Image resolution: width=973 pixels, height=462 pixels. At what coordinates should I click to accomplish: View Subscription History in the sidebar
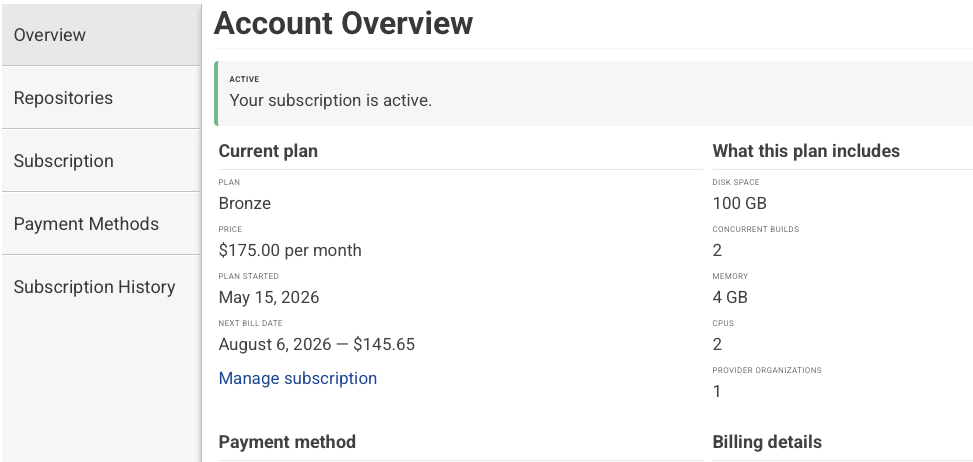click(x=101, y=287)
